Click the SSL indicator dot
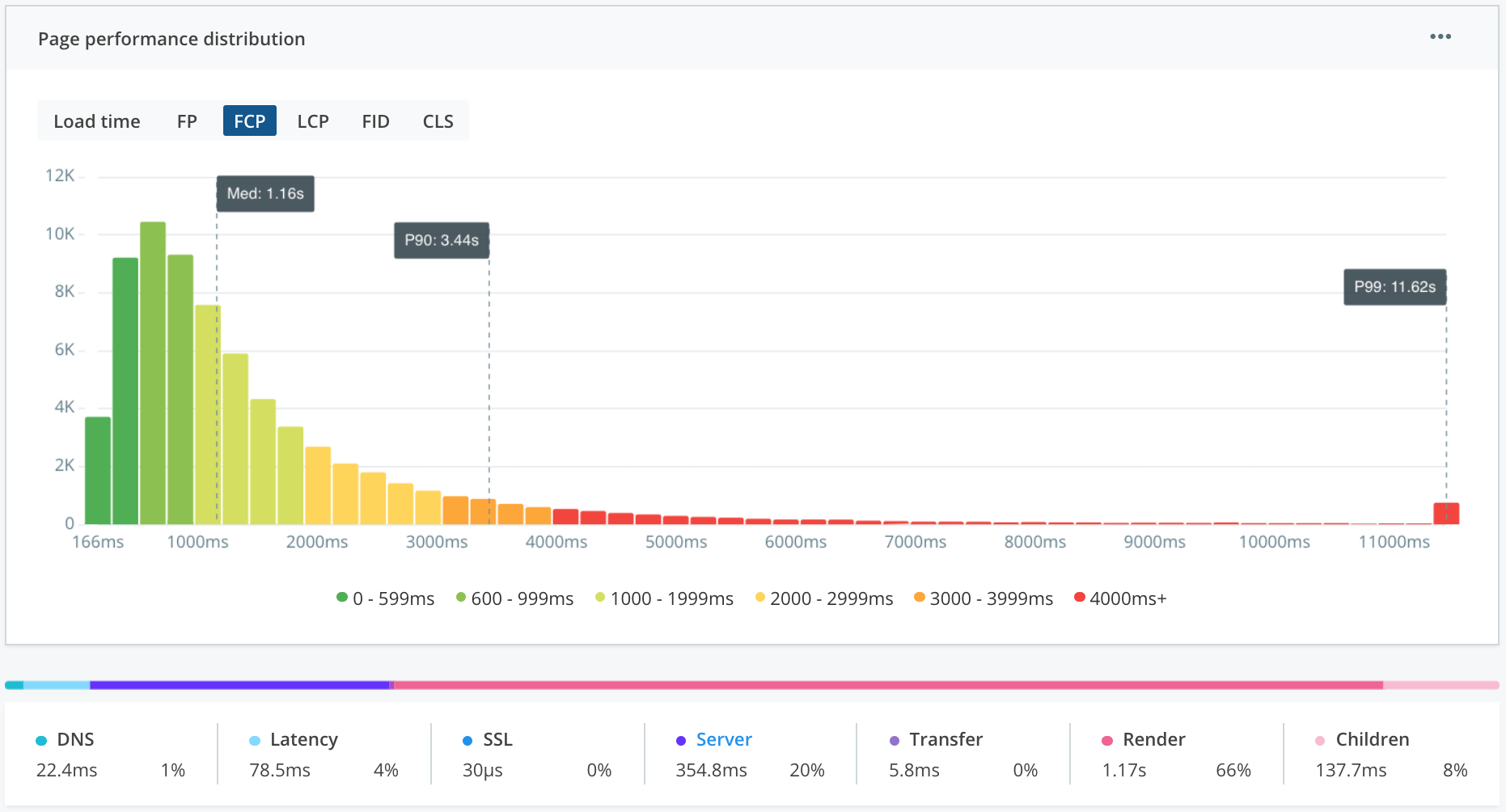Screen dimensions: 1506x812 coord(467,739)
